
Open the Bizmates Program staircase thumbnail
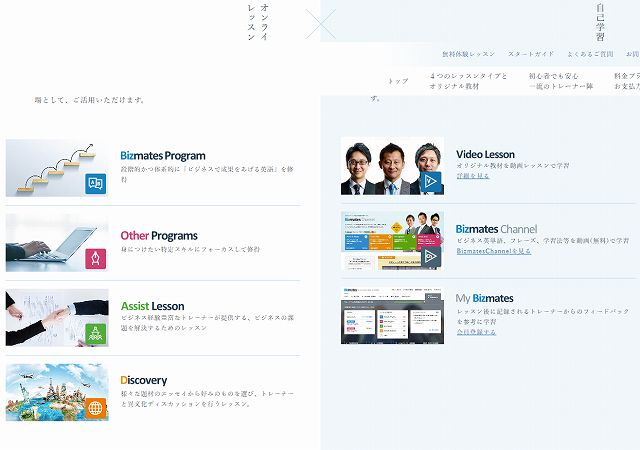coord(57,168)
